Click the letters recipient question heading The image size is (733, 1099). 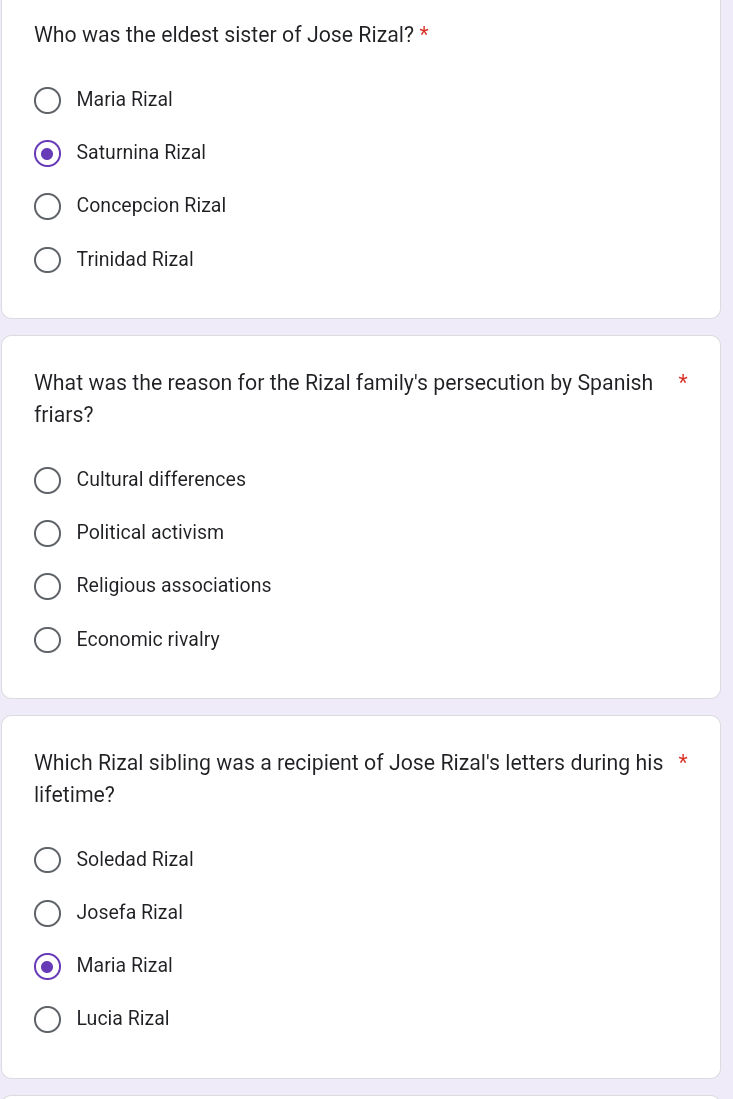[349, 778]
